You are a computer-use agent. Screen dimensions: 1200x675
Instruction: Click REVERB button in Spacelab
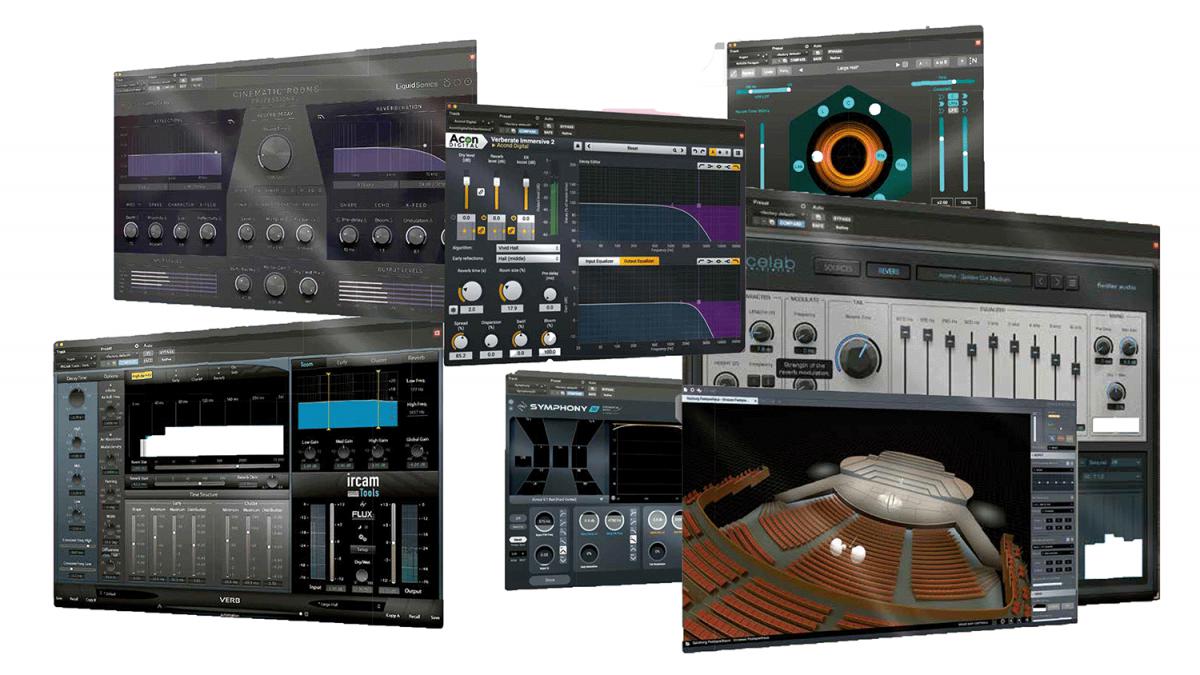pyautogui.click(x=888, y=271)
